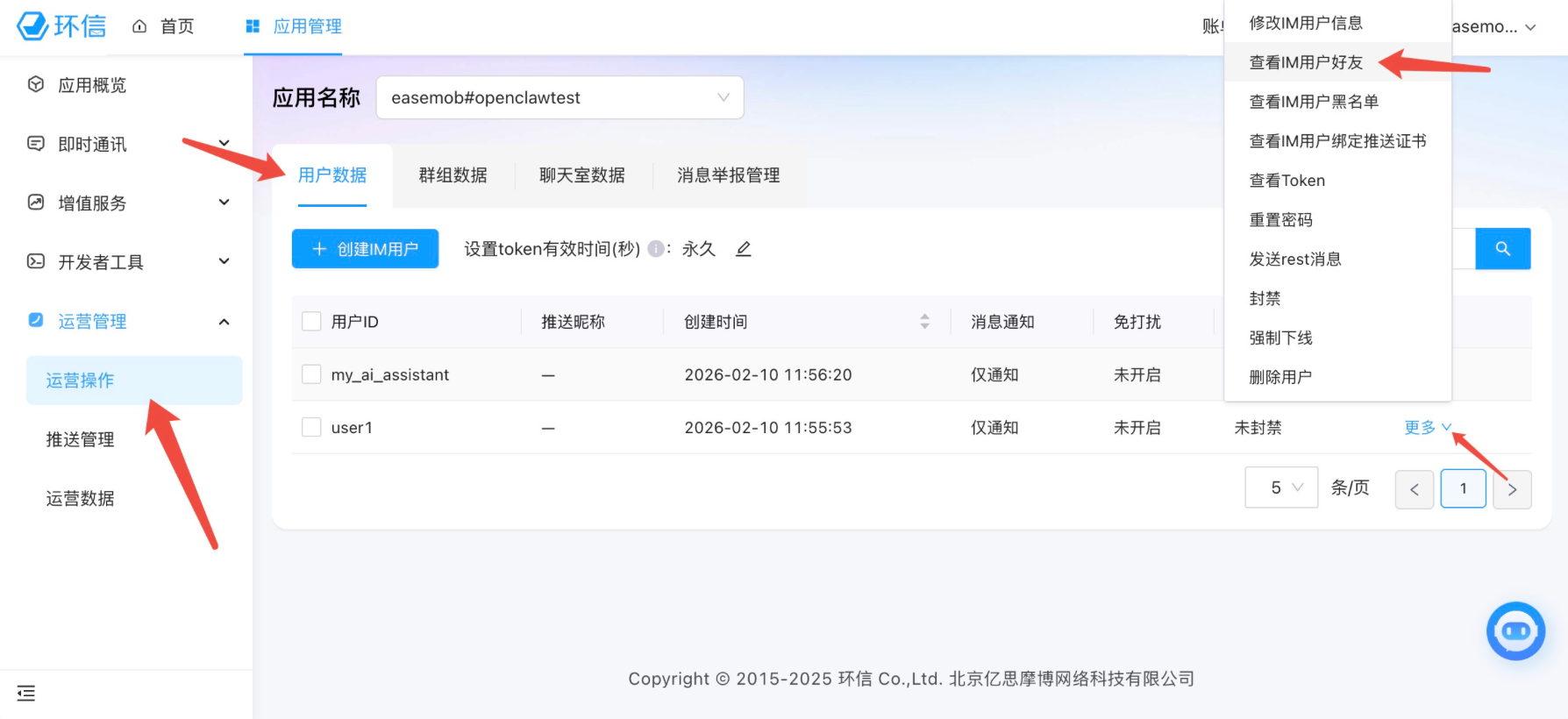Click the 创建IM用户 button
Viewport: 1568px width, 719px height.
click(x=365, y=249)
